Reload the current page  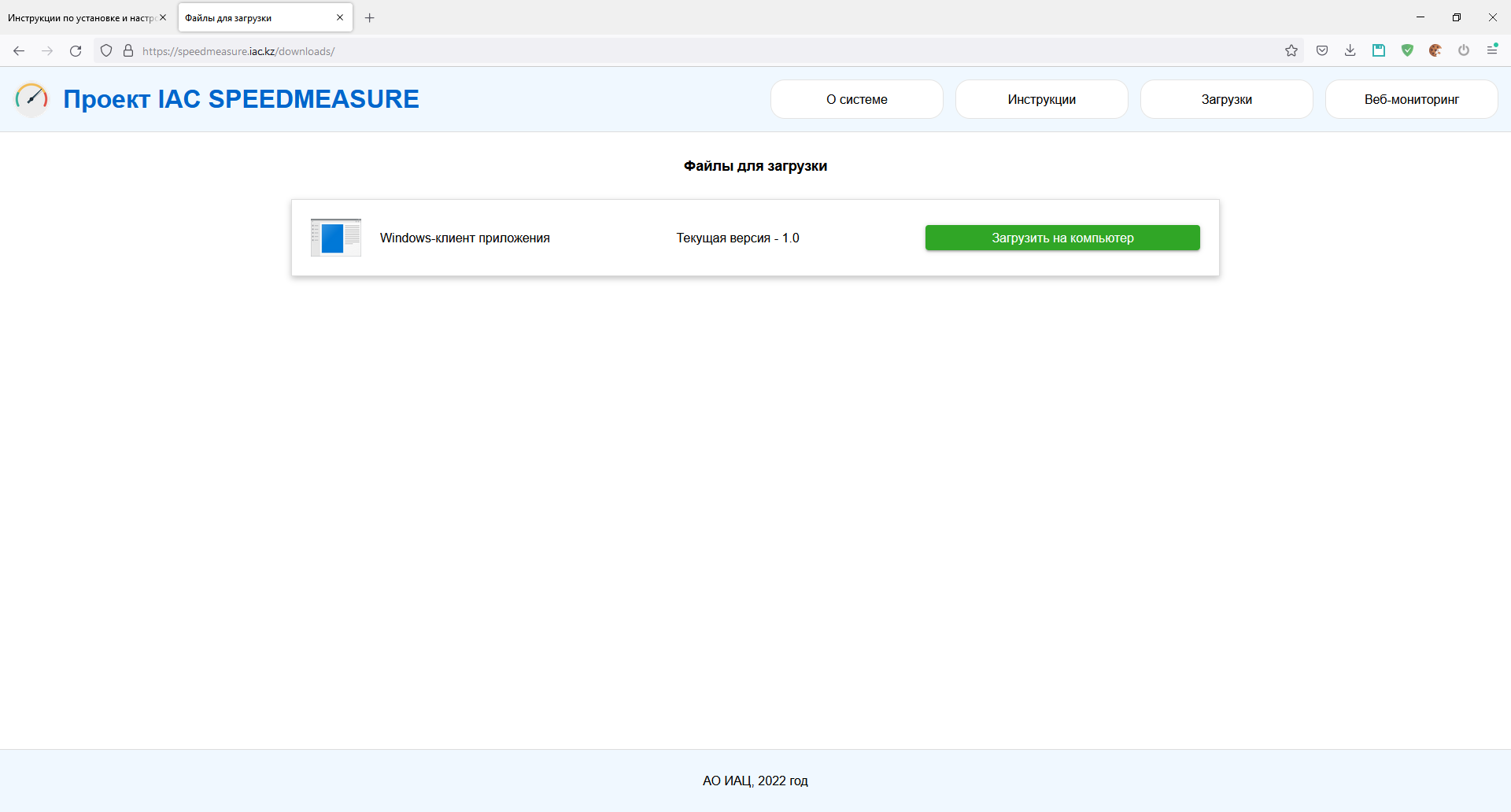(x=76, y=51)
